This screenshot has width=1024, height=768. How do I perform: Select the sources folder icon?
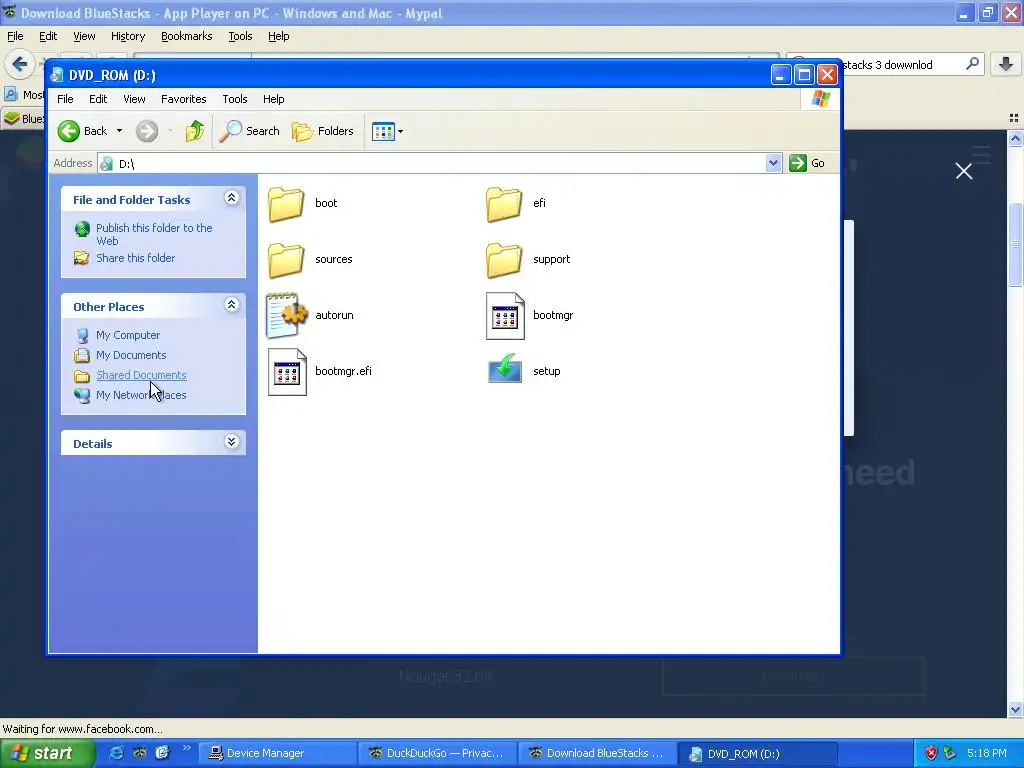click(x=286, y=260)
